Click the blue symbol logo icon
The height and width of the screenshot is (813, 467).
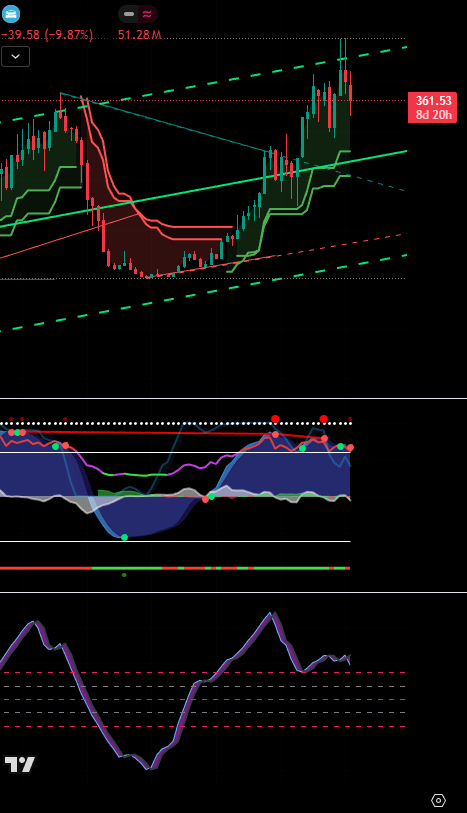[x=10, y=13]
